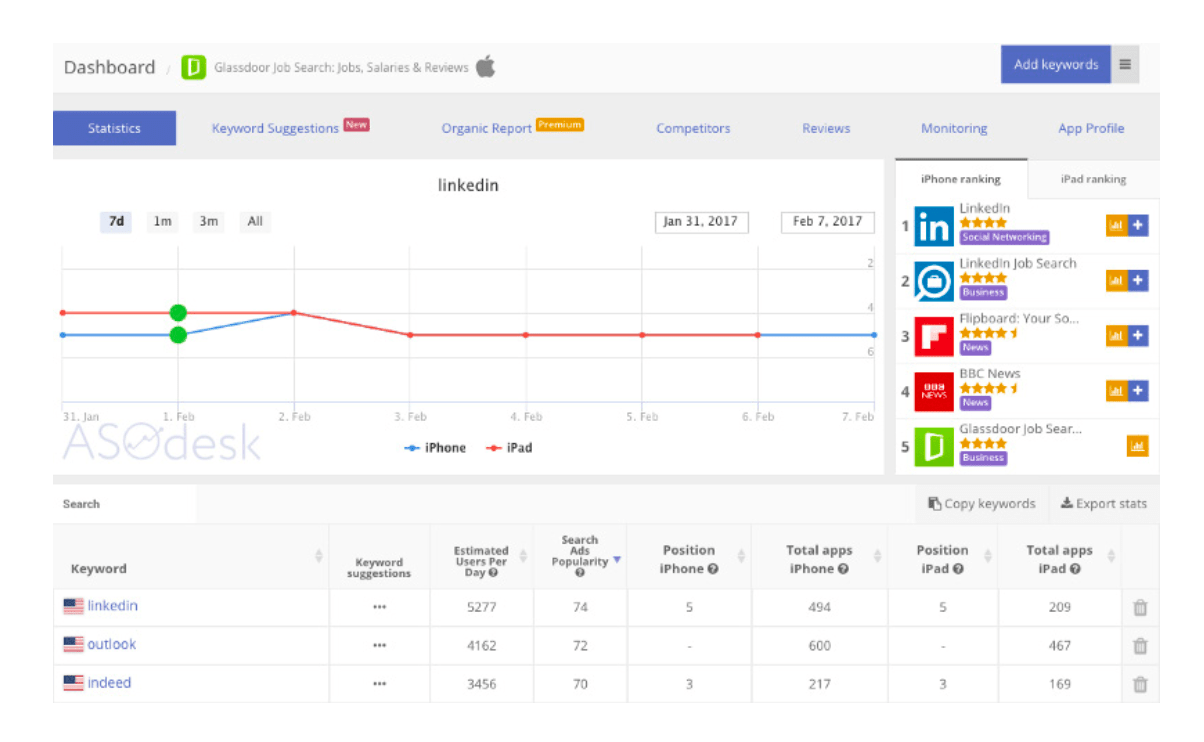This screenshot has height=742, width=1204.
Task: Add Flipboard with the plus button
Action: click(1138, 336)
